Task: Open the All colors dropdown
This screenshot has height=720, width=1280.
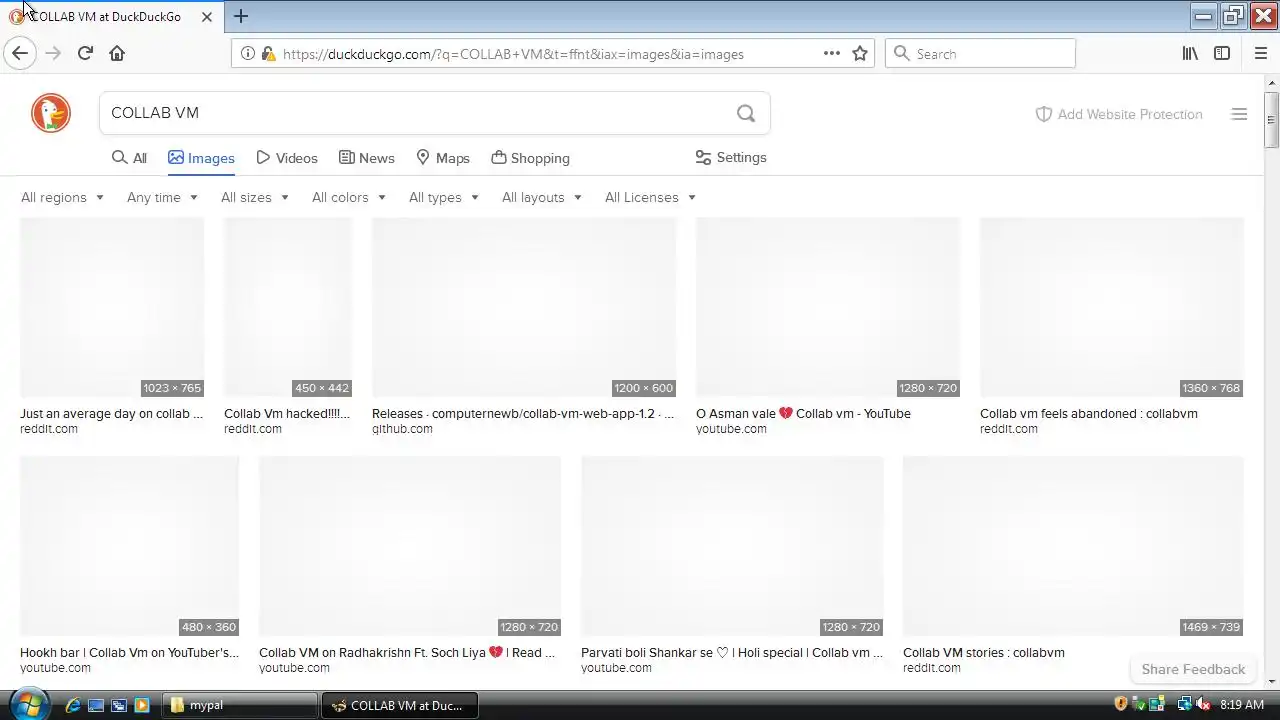Action: [348, 197]
